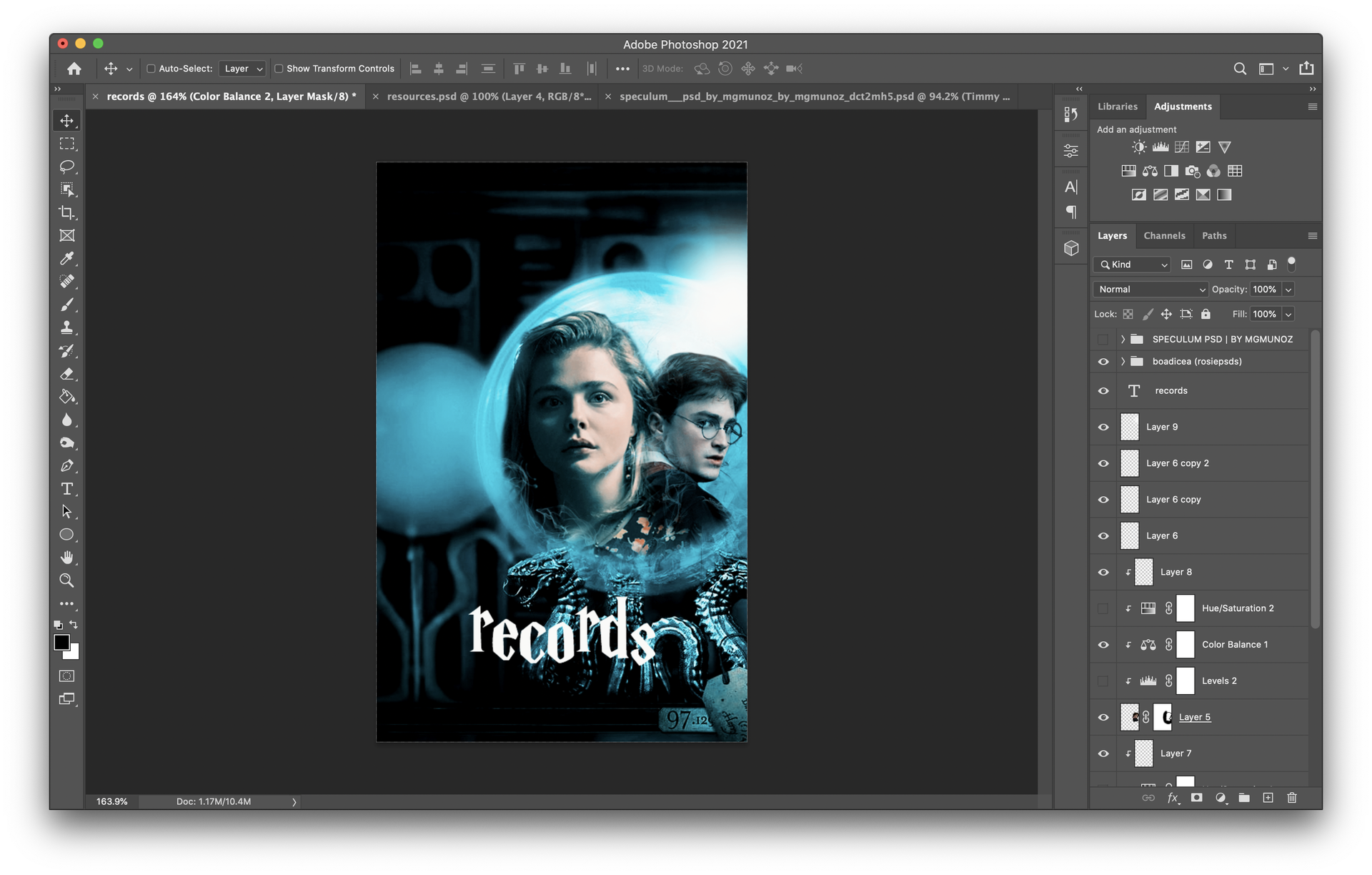Screen dimensions: 1372x875
Task: Select the Path Selection tool
Action: click(x=67, y=511)
